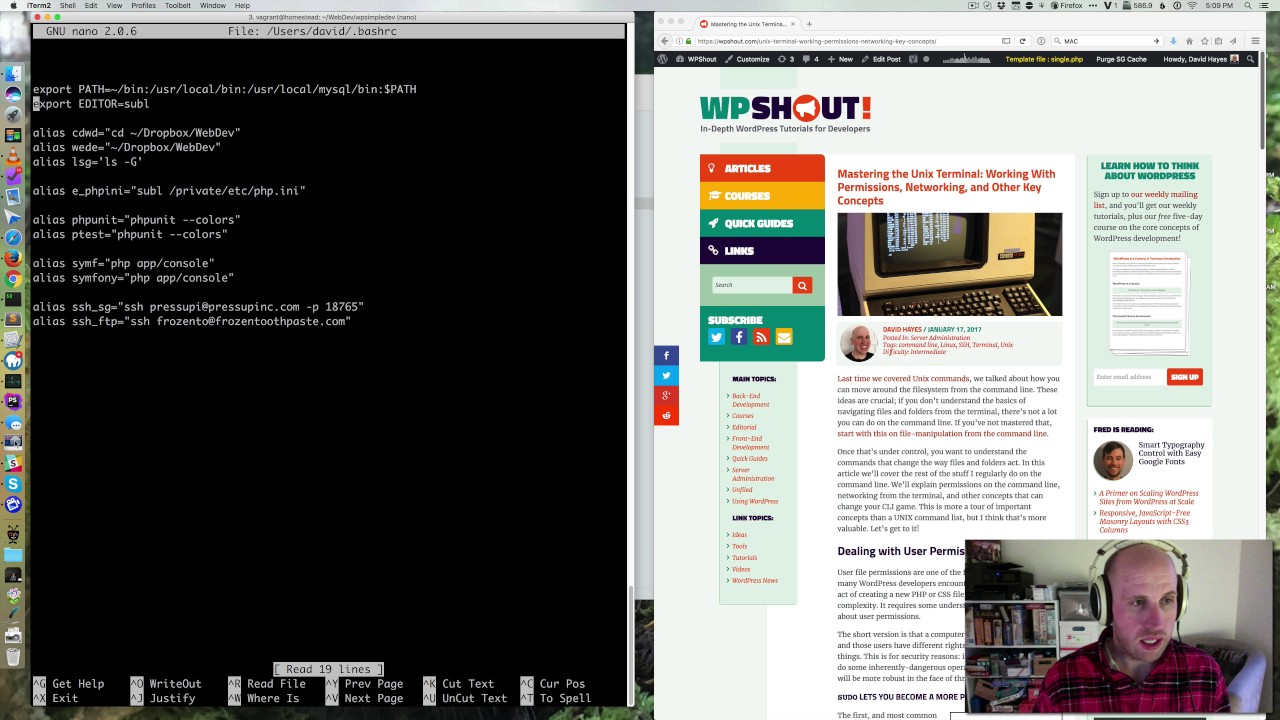Open the Toolbelt menu
Image resolution: width=1280 pixels, height=720 pixels.
178,5
